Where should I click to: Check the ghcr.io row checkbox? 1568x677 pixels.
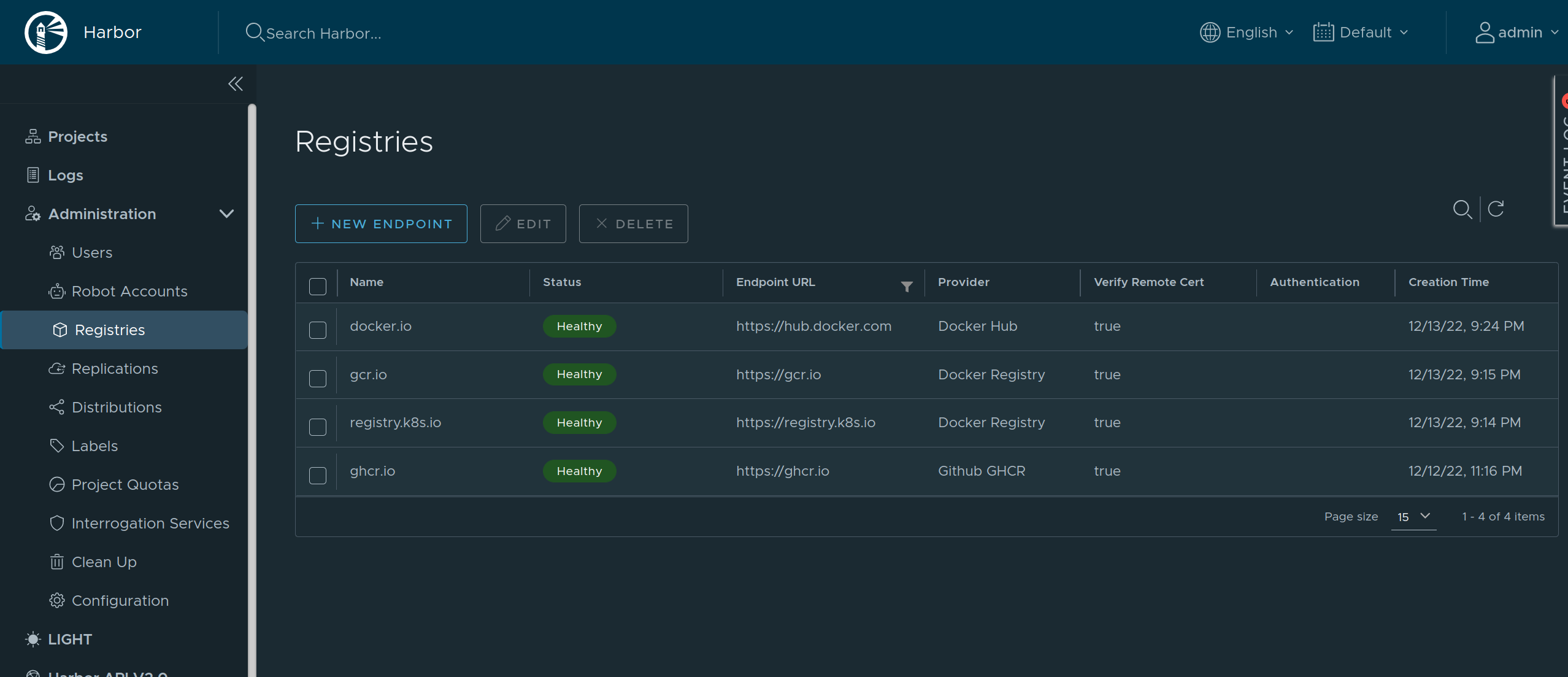(317, 475)
